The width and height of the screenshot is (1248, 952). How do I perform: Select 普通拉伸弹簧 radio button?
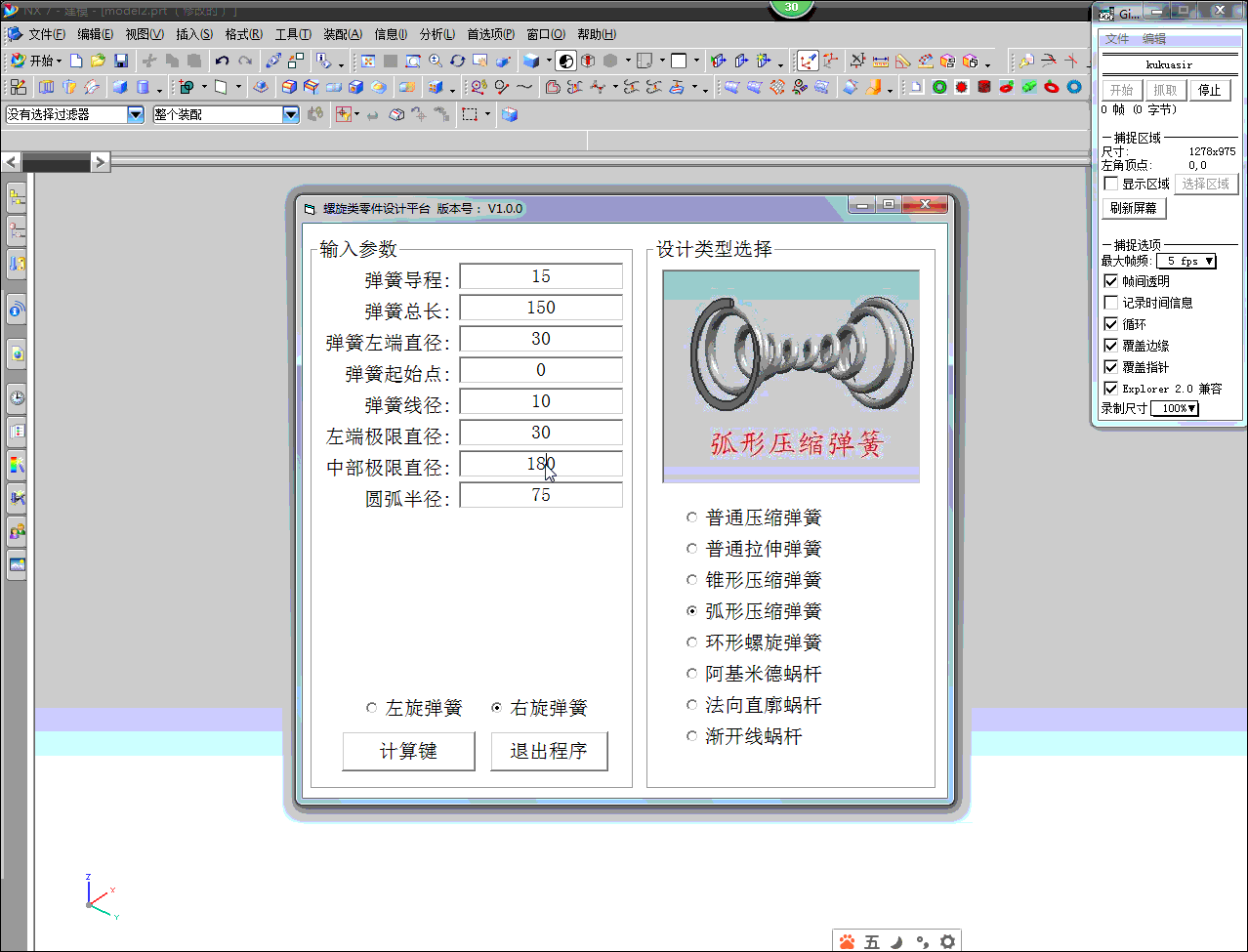point(692,549)
